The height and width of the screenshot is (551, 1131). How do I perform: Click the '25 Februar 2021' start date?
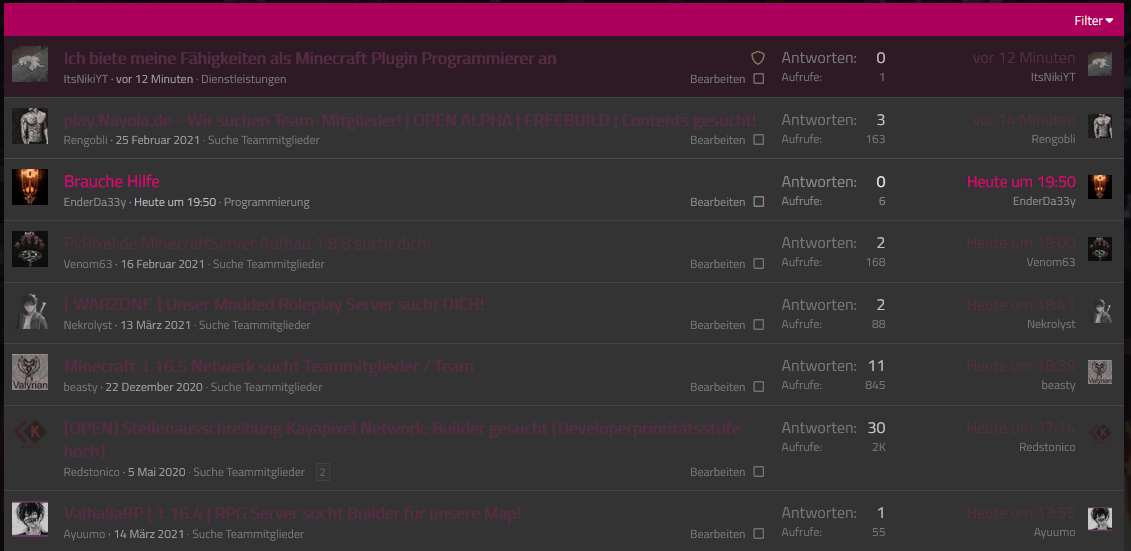pos(157,140)
